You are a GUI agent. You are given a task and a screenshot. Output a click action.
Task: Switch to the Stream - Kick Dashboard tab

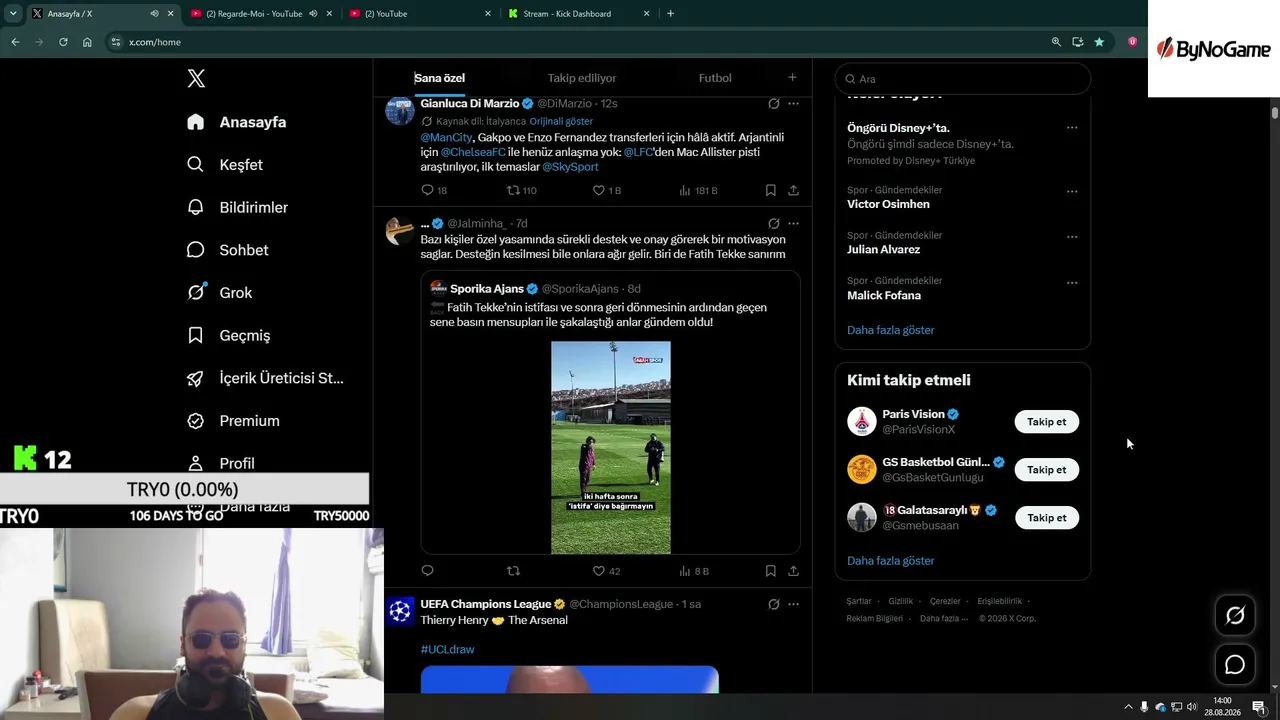click(579, 14)
